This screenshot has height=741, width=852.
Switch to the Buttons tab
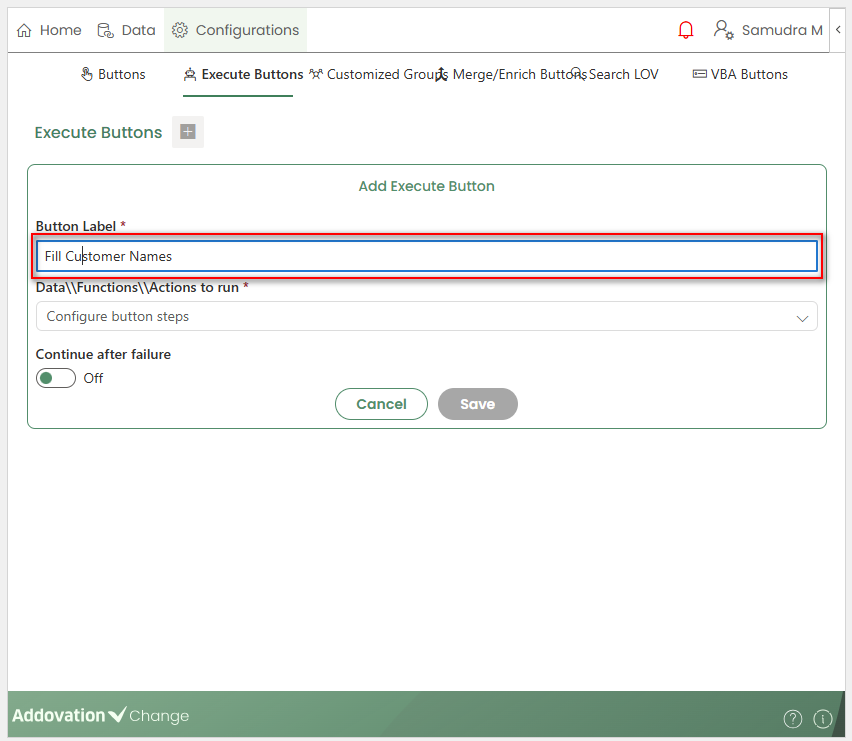(113, 74)
